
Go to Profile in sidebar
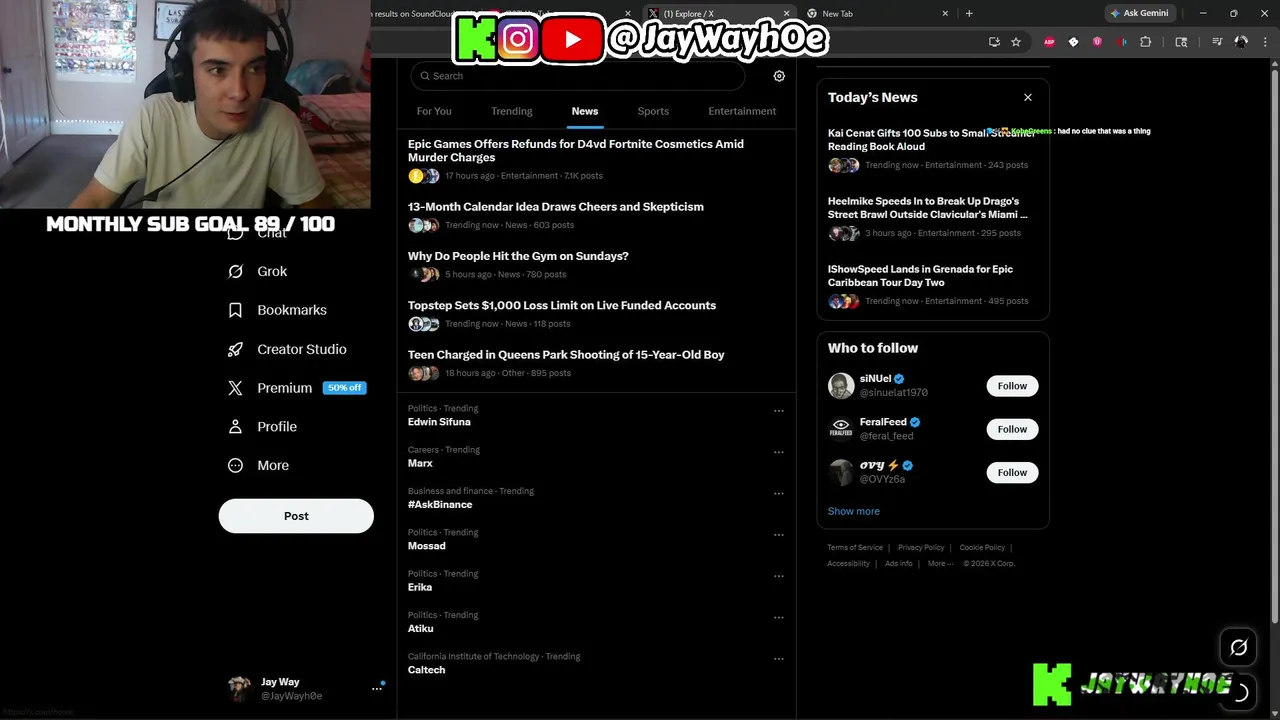pos(262,426)
